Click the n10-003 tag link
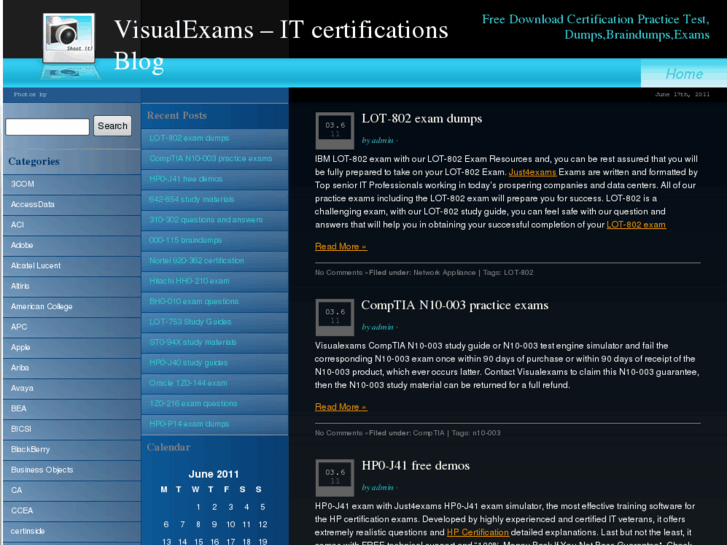Screen dimensions: 727x545 [x=486, y=433]
